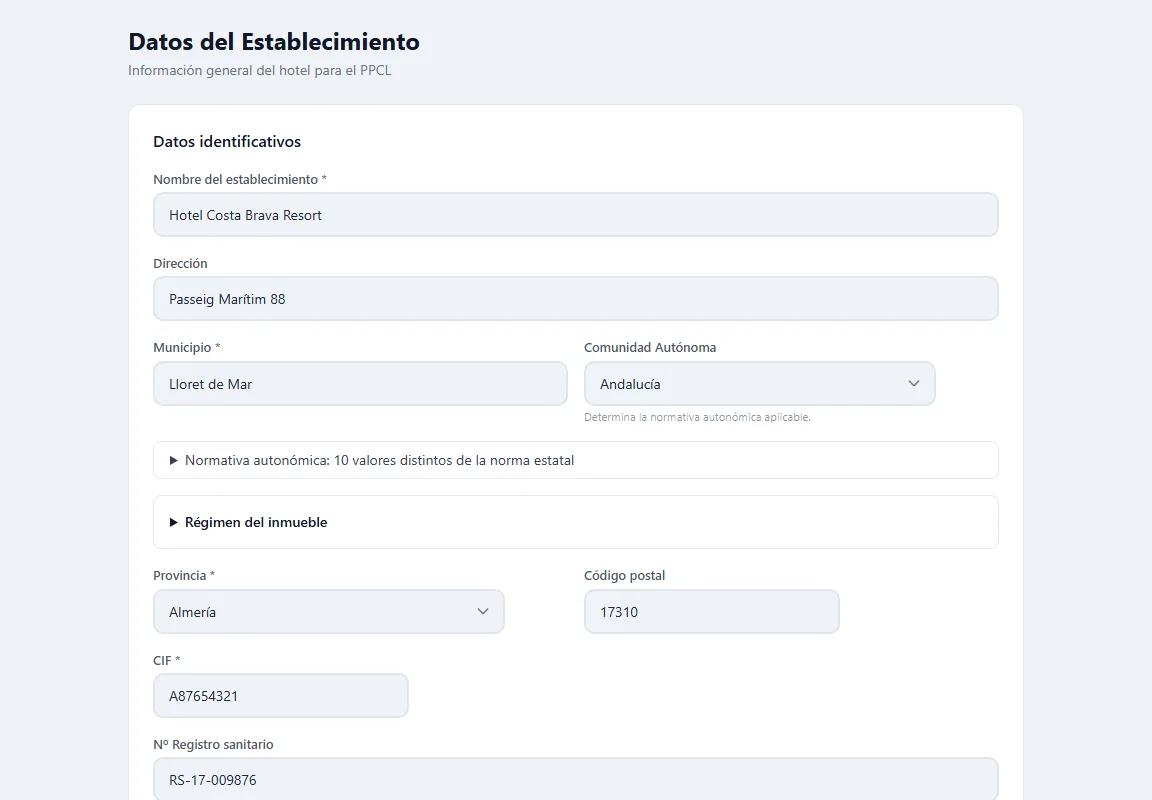The width and height of the screenshot is (1152, 800).
Task: Click the 'CIF *' label
Action: 167,660
